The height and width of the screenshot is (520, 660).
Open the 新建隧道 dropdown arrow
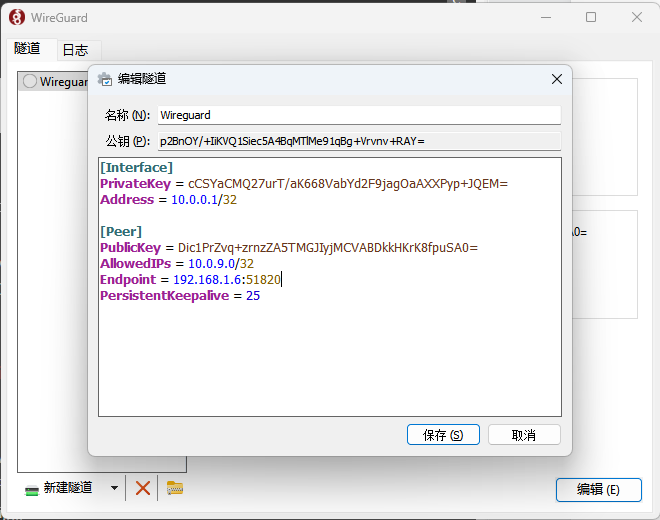[114, 488]
